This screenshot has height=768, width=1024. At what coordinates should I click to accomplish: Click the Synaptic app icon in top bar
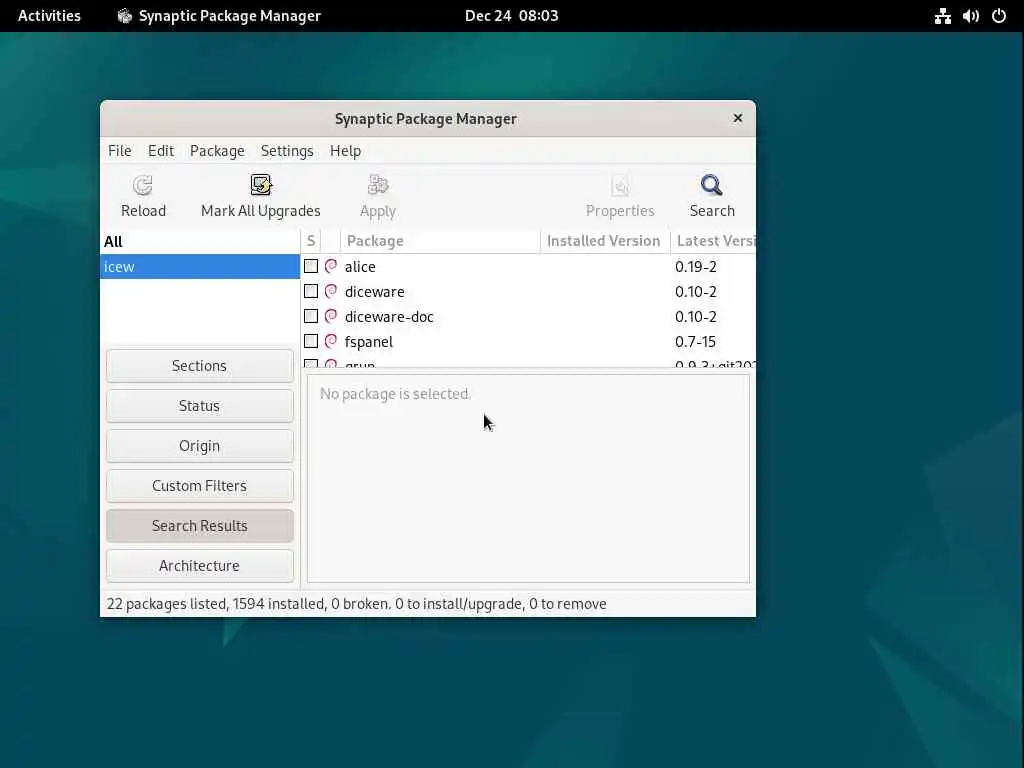coord(124,16)
